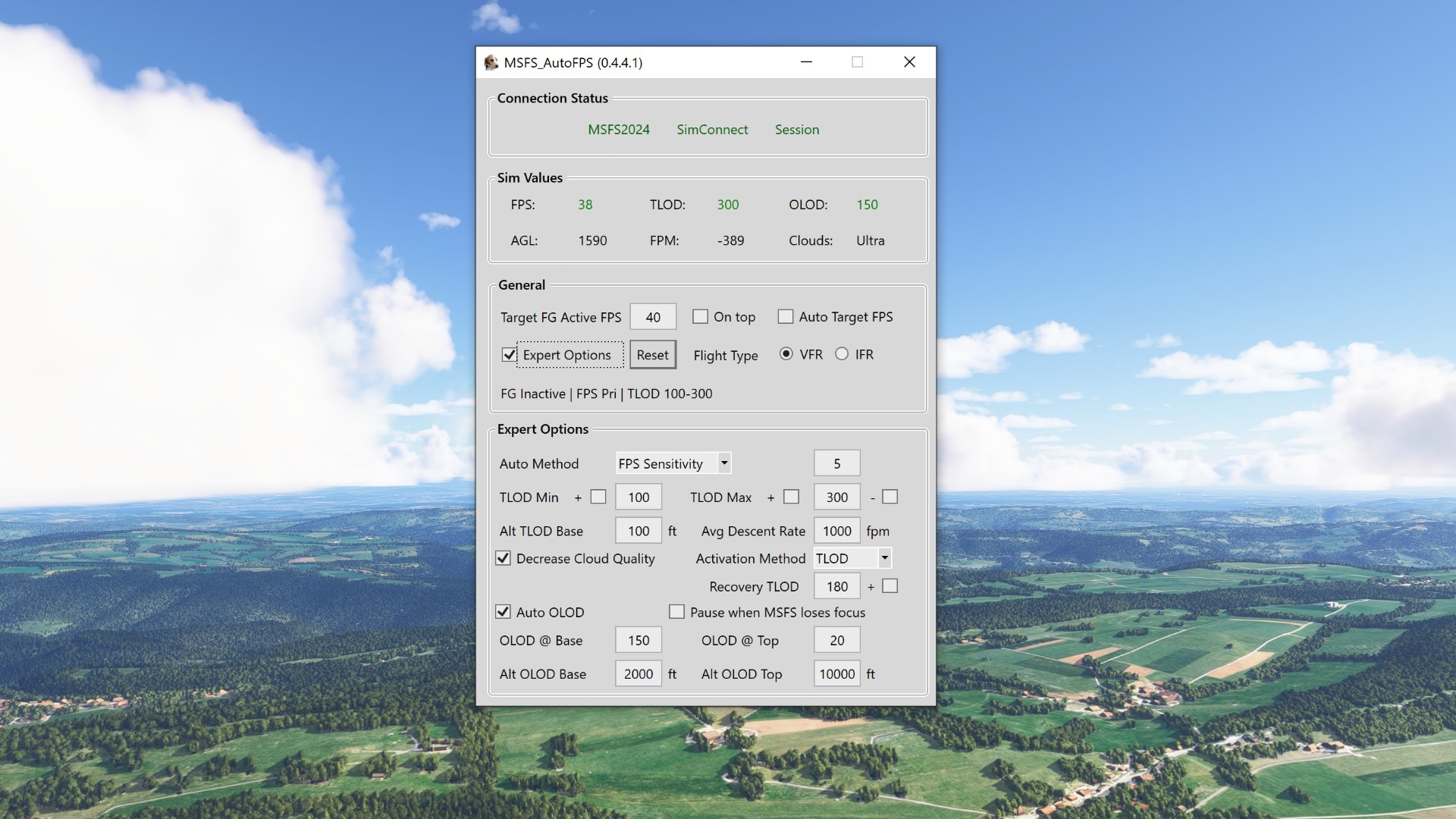Click the Clouds value Ultra
The width and height of the screenshot is (1456, 819).
pos(871,240)
